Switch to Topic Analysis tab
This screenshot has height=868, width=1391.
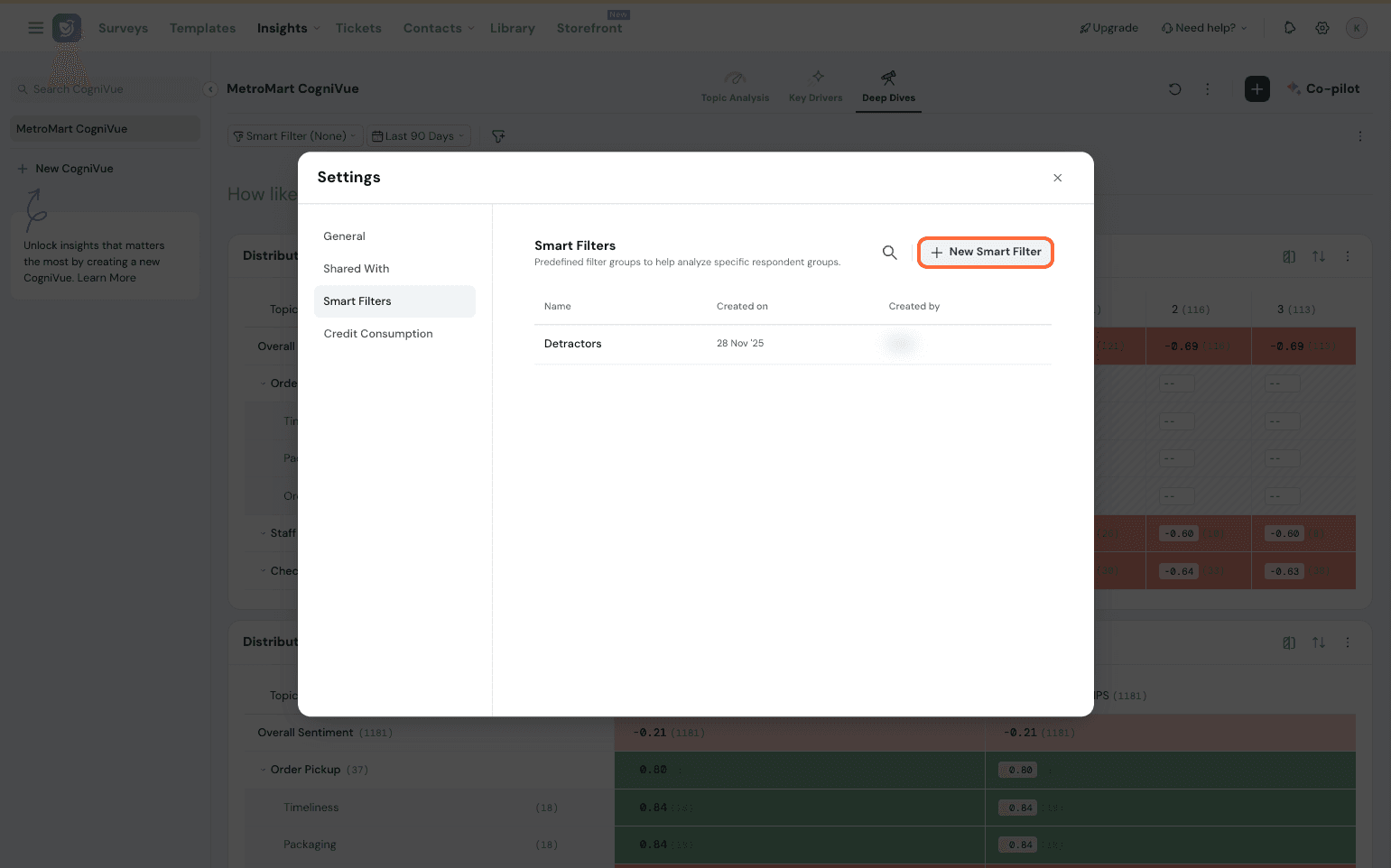click(x=735, y=87)
